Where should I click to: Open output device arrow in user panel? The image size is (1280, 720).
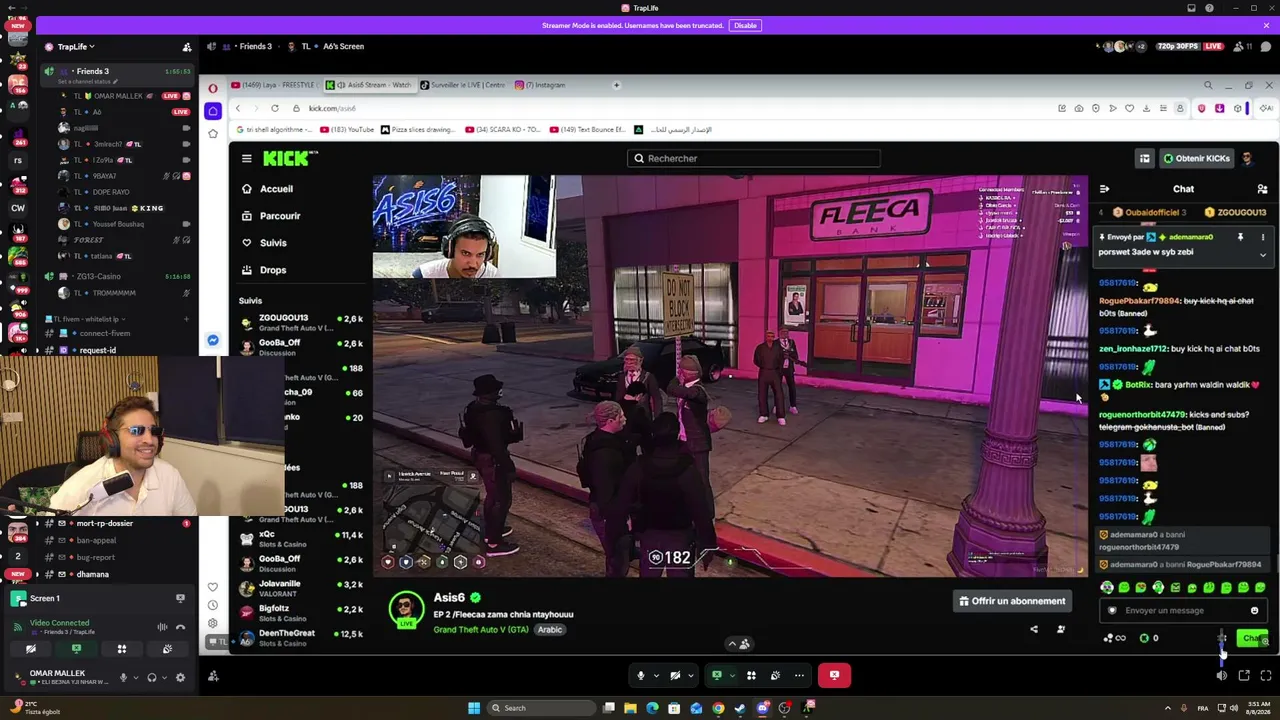[x=163, y=677]
